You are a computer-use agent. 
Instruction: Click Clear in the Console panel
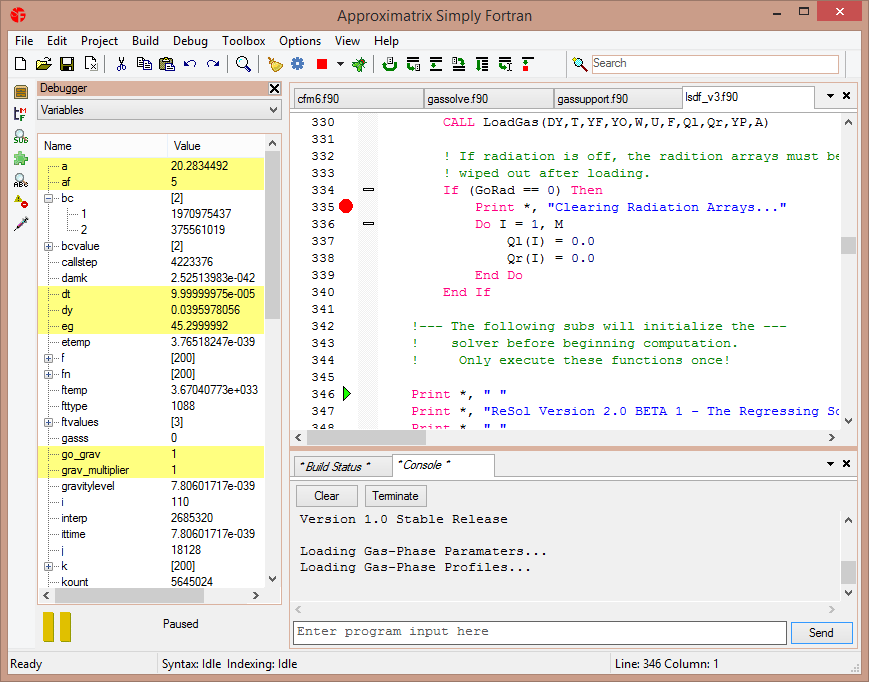[x=326, y=496]
